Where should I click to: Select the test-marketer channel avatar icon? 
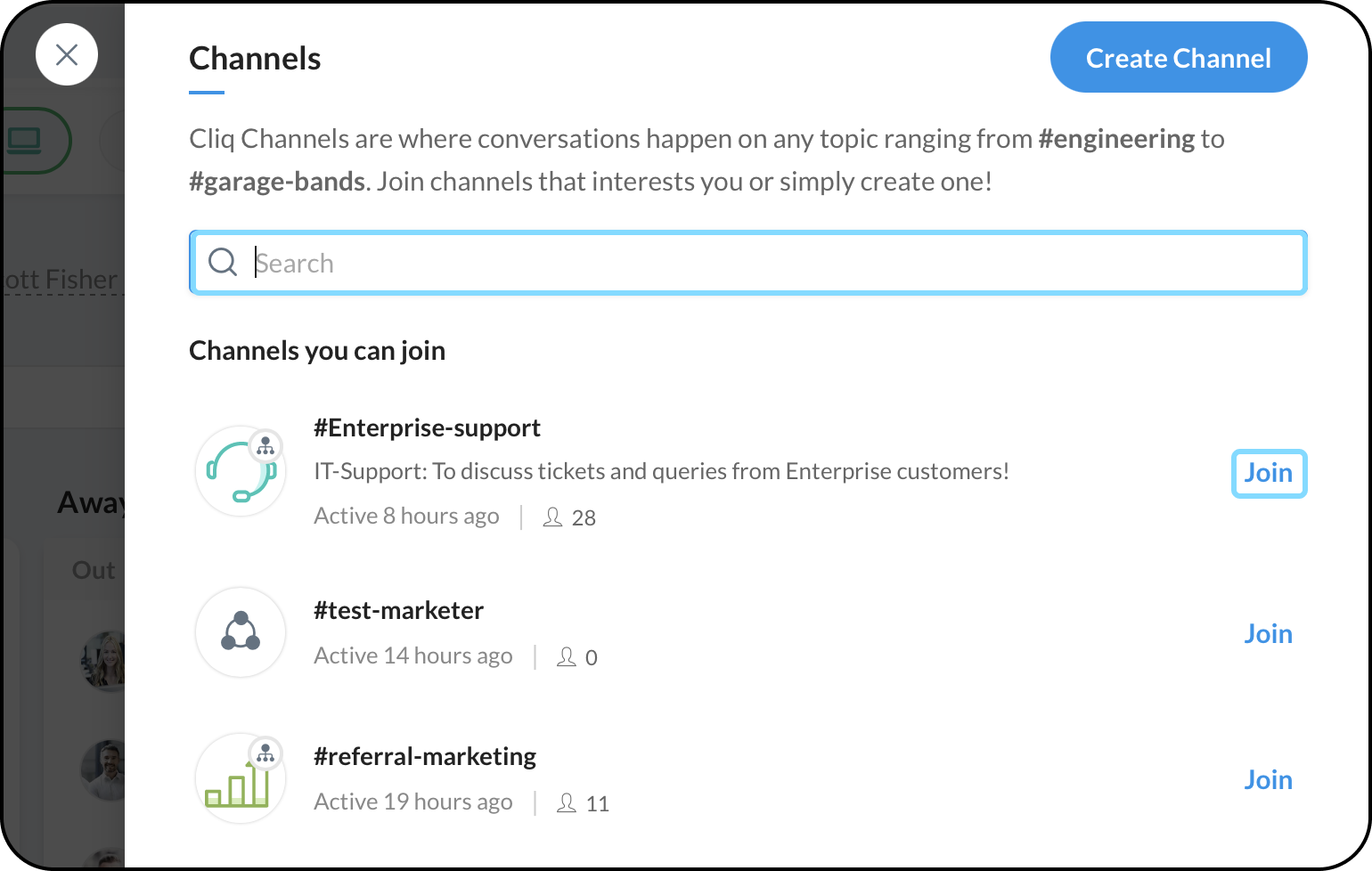(241, 632)
